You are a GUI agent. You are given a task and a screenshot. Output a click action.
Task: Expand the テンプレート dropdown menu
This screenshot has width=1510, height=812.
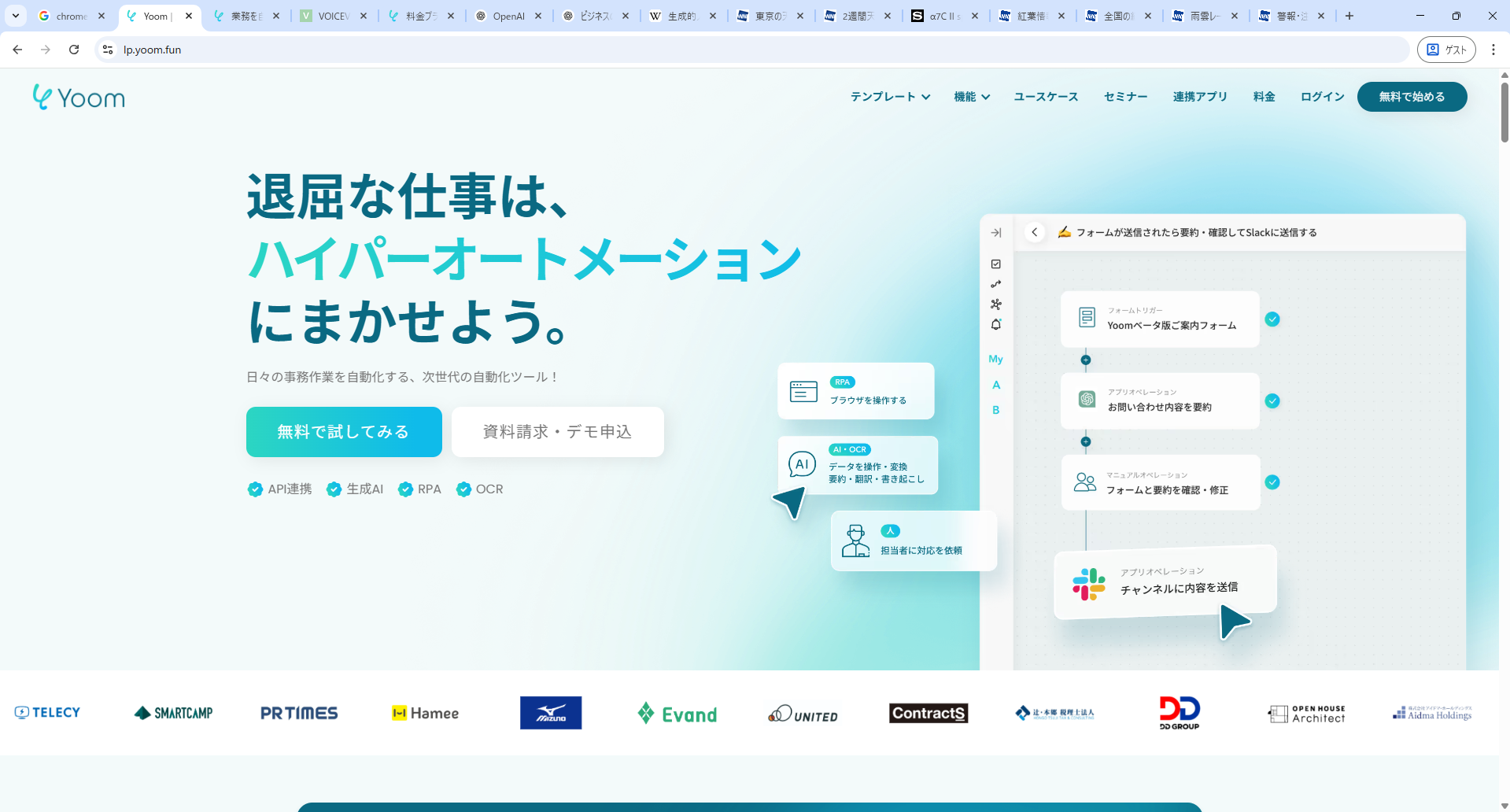(x=890, y=97)
